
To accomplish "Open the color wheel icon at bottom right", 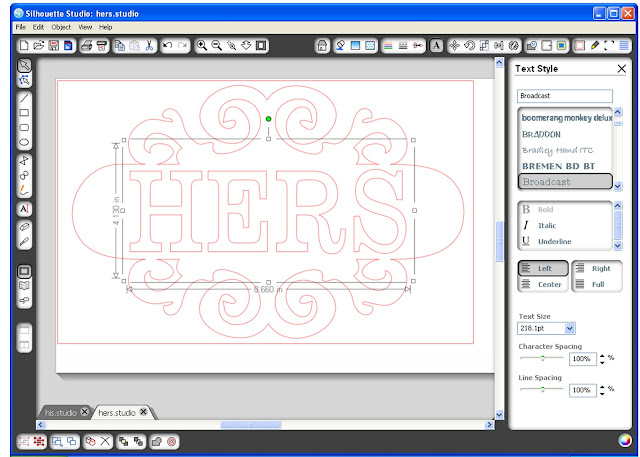I will click(624, 440).
